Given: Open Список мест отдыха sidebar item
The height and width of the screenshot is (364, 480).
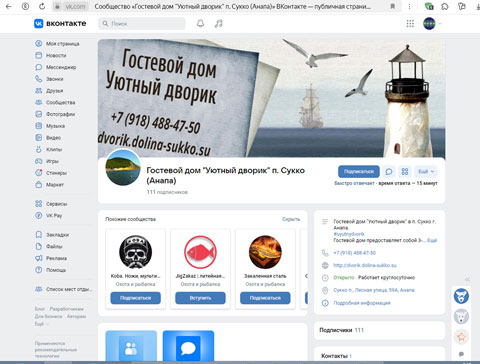Looking at the screenshot, I should point(63,289).
